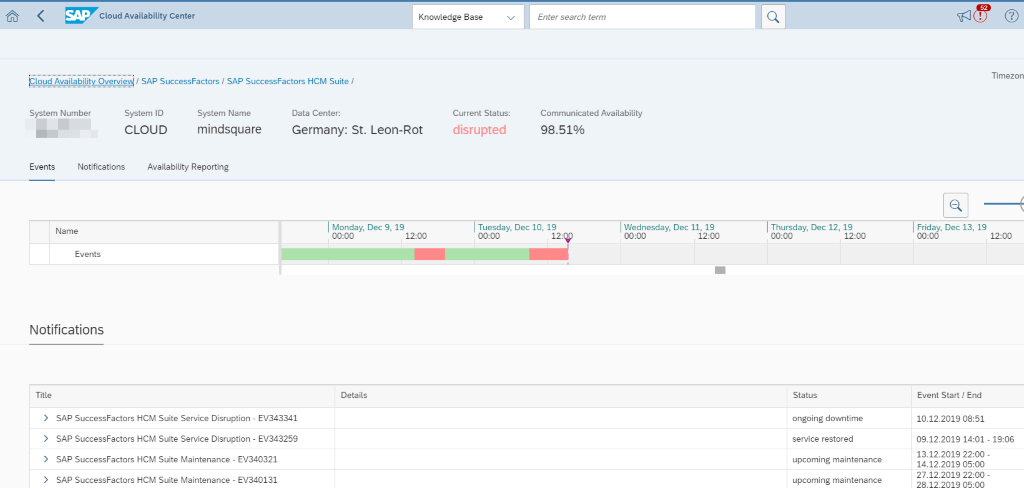Open SAP SuccessFactors breadcrumb link
Viewport: 1024px width, 488px height.
tap(180, 82)
